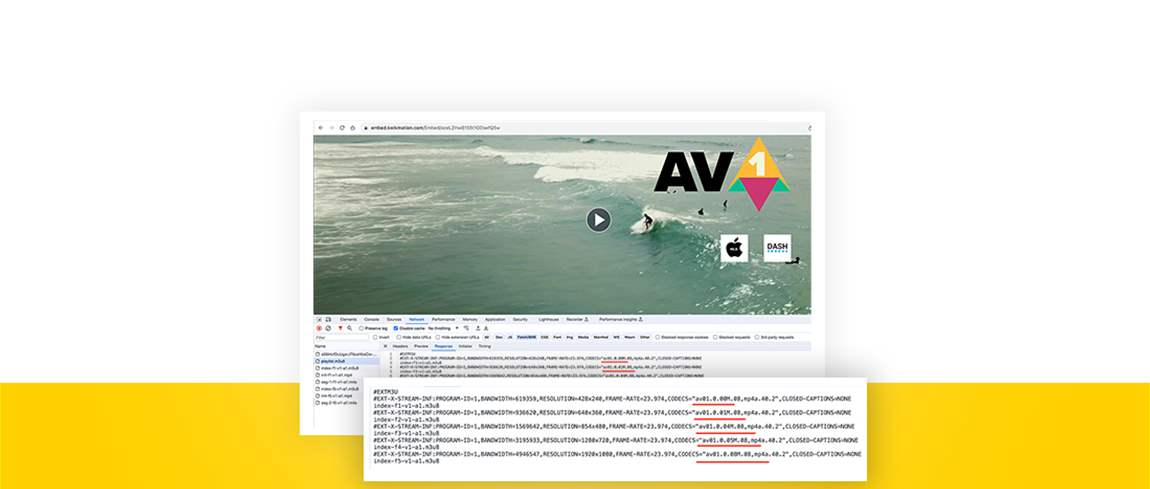Click the import HAR upload icon
This screenshot has height=489, width=1150.
pyautogui.click(x=478, y=328)
